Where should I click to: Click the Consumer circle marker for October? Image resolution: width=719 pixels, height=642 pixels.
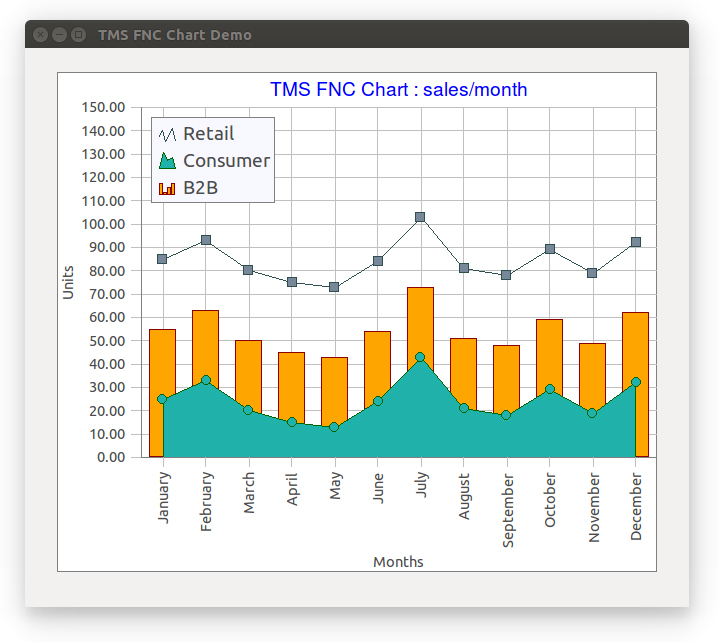point(550,389)
